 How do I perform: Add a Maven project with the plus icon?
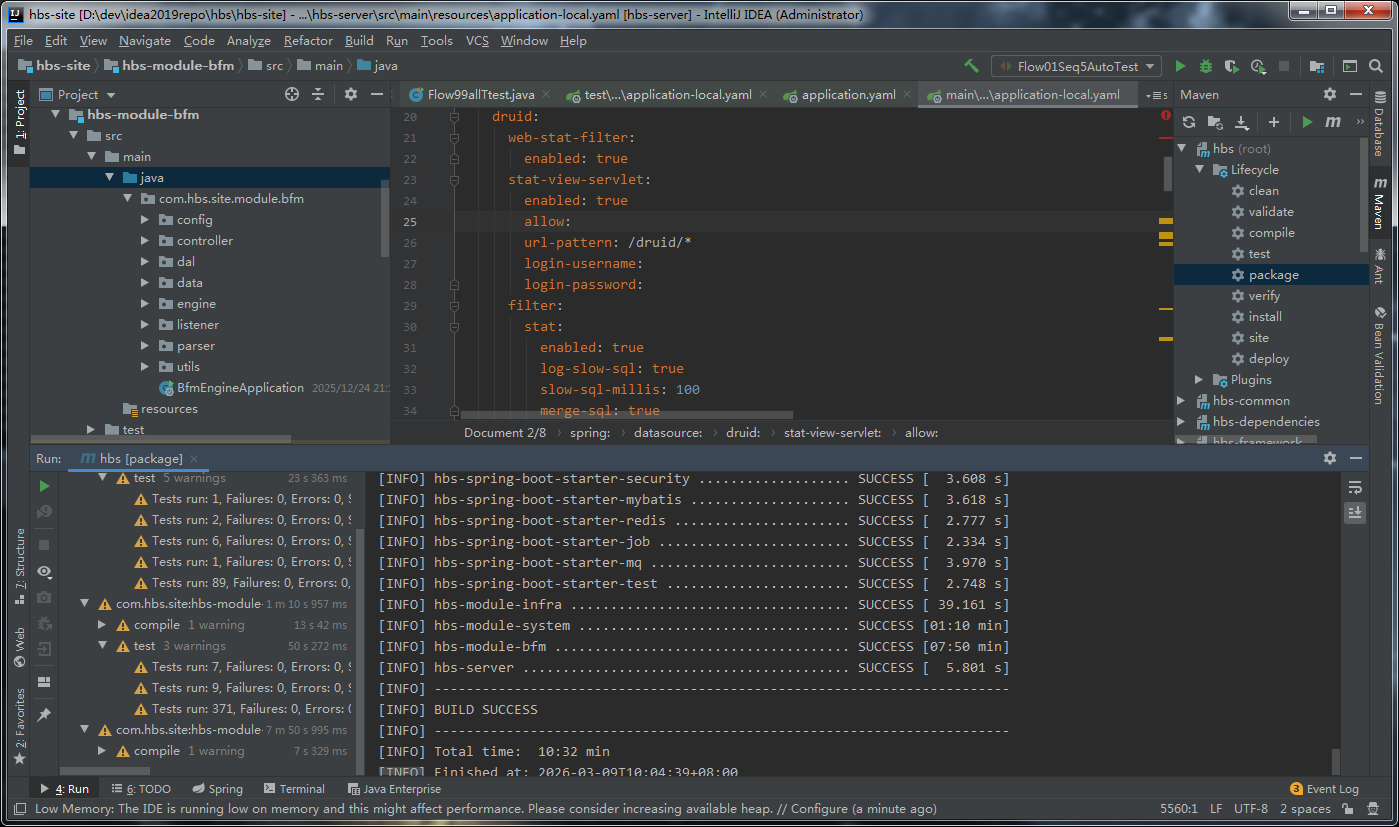click(1274, 122)
